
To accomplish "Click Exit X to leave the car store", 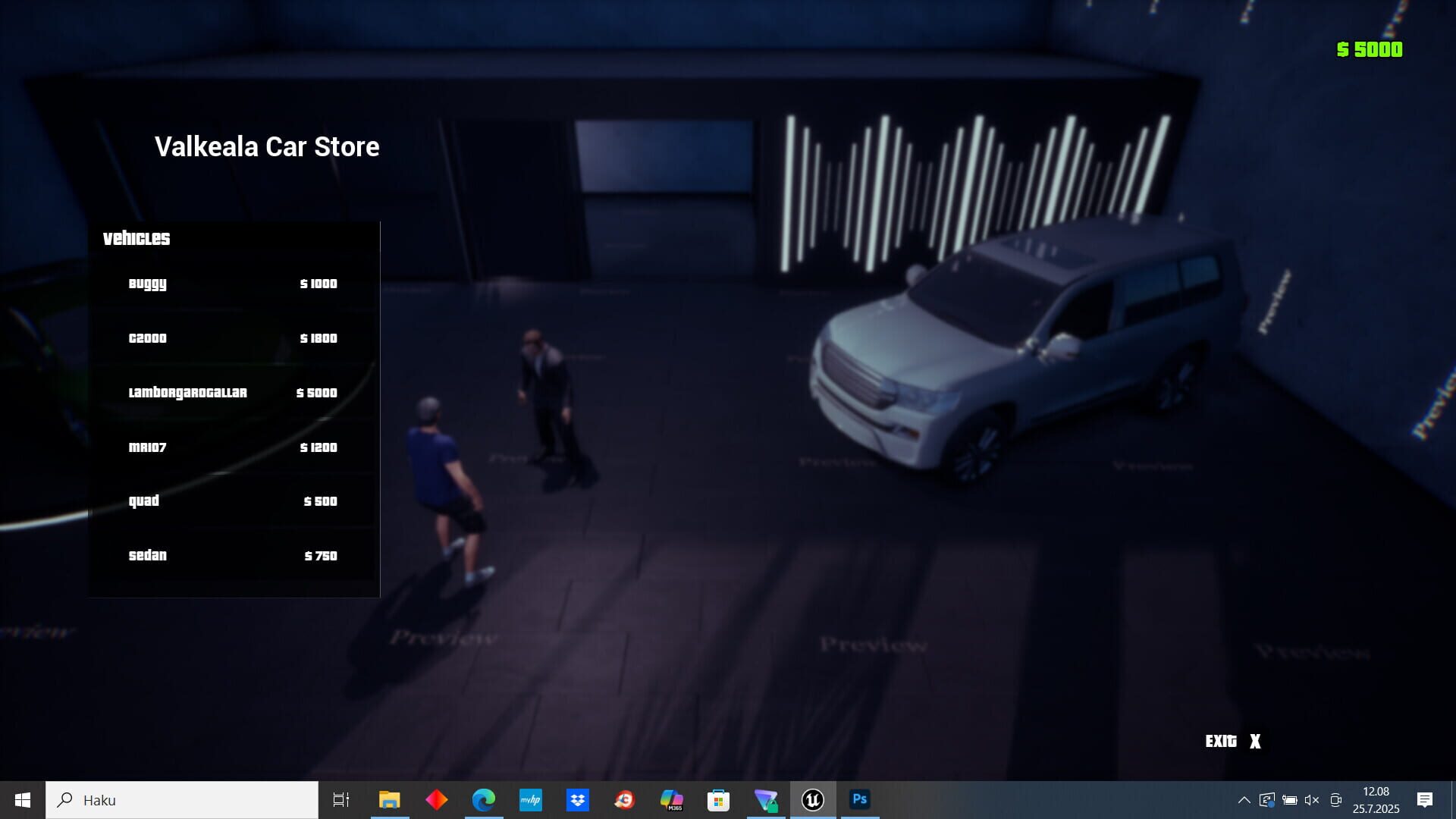I will [x=1234, y=742].
